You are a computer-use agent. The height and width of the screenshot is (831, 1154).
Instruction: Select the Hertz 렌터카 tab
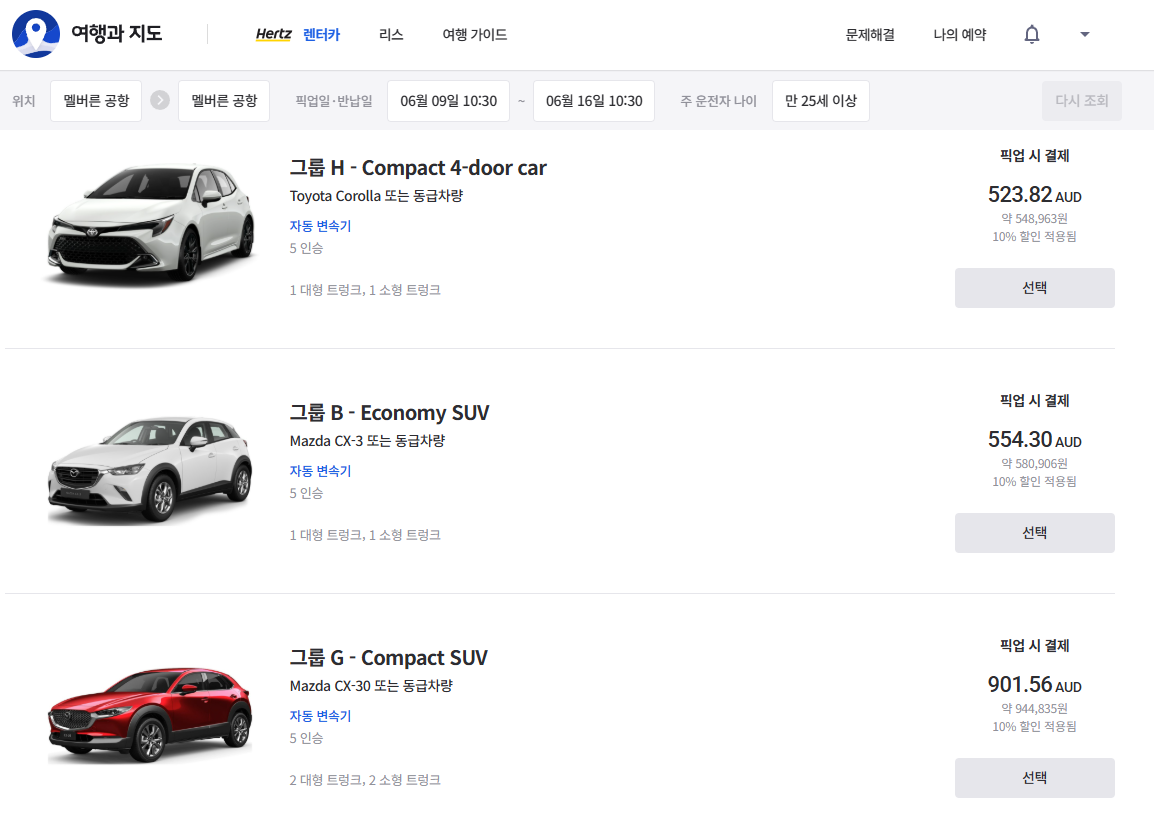[x=298, y=35]
